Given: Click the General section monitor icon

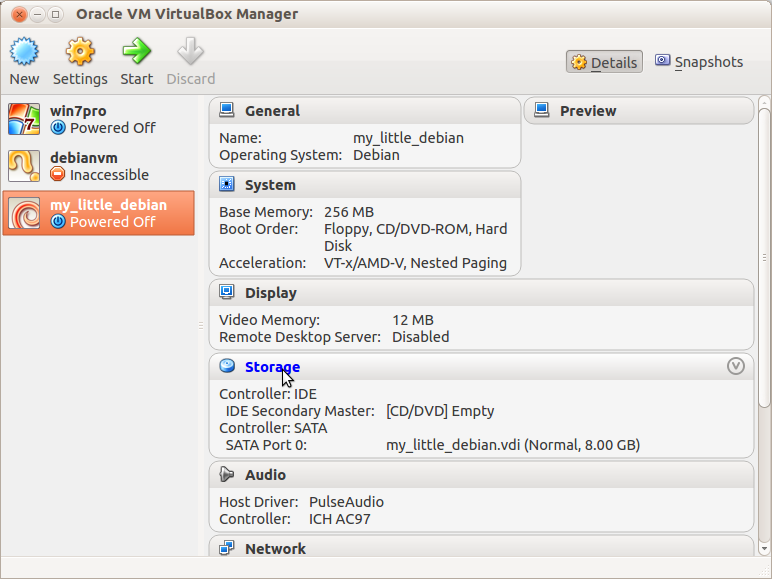Looking at the screenshot, I should 226,110.
